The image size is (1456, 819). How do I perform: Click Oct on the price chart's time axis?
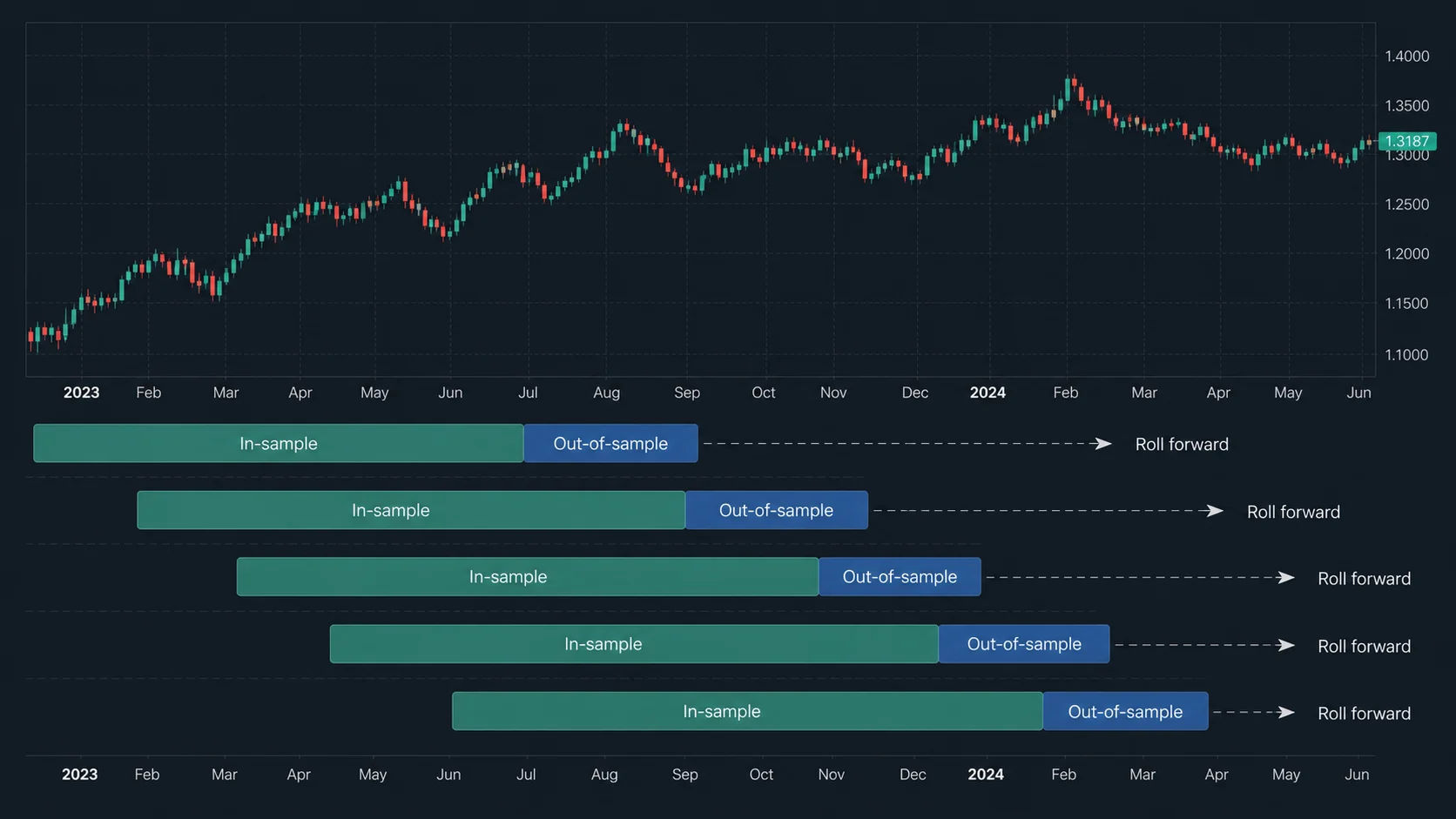pos(764,393)
